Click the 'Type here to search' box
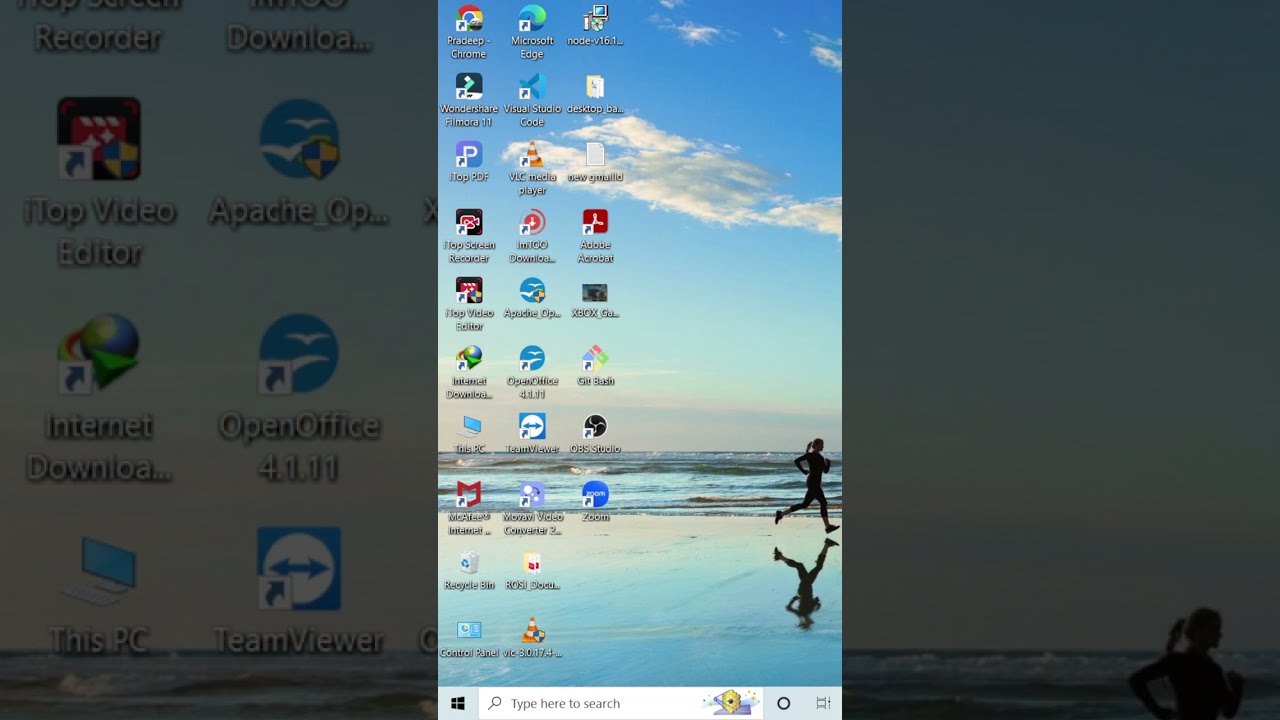The height and width of the screenshot is (720, 1280). point(620,704)
